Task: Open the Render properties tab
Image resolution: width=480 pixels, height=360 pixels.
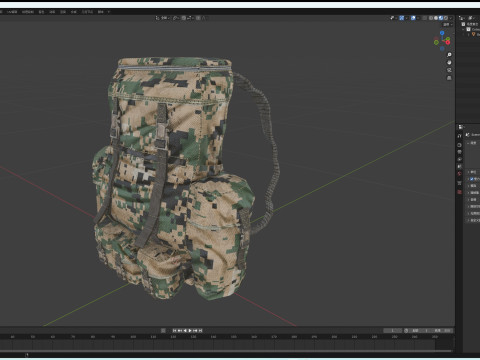Action: 459,145
